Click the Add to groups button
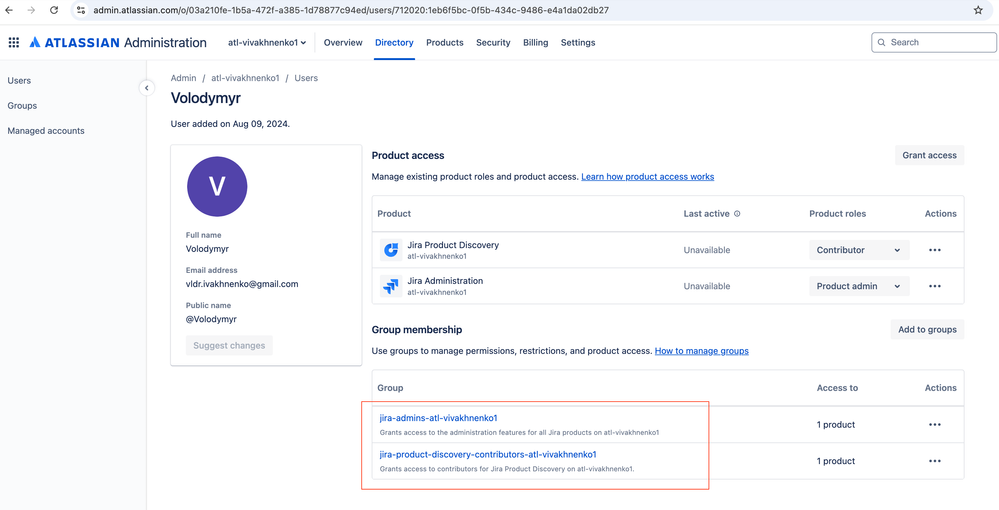Image resolution: width=999 pixels, height=510 pixels. point(927,330)
